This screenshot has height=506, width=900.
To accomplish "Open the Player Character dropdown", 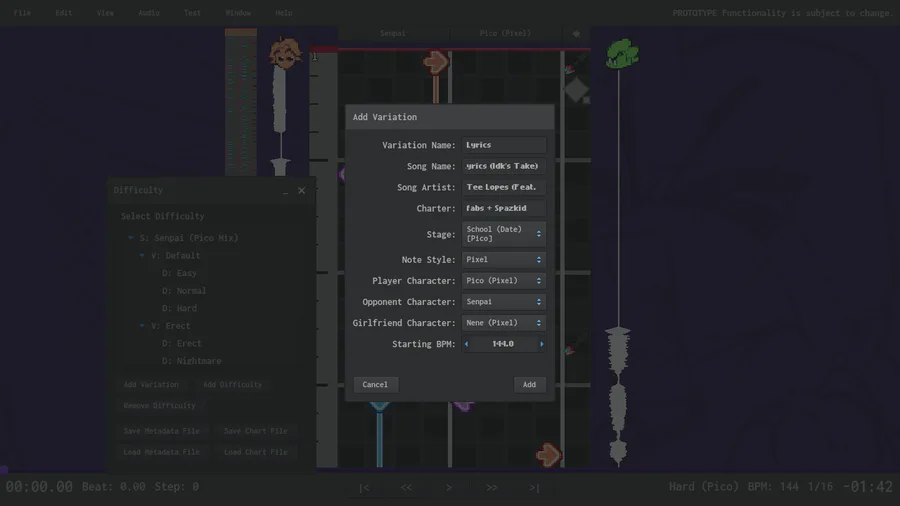I will pyautogui.click(x=503, y=281).
